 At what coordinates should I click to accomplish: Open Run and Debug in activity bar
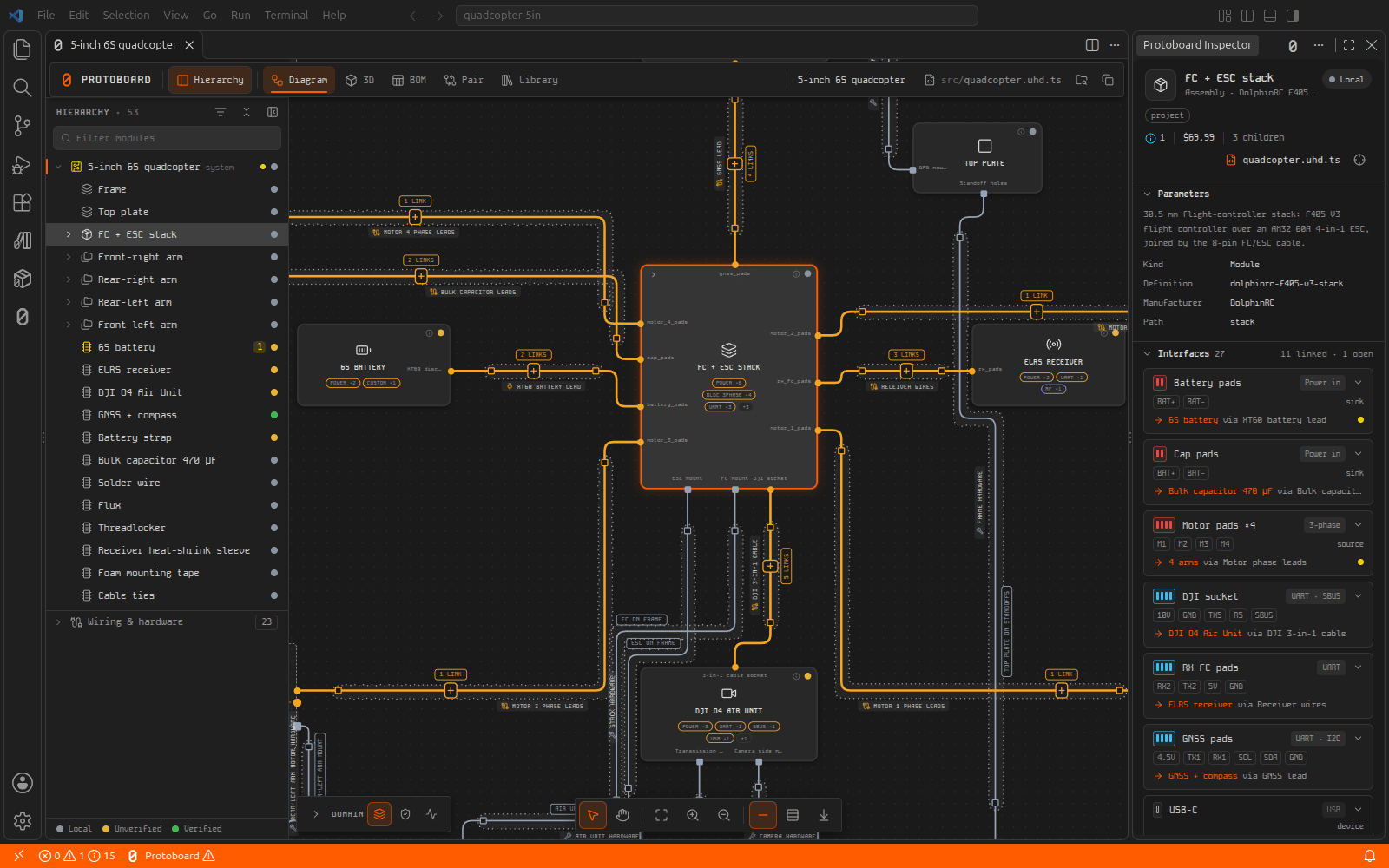(23, 164)
